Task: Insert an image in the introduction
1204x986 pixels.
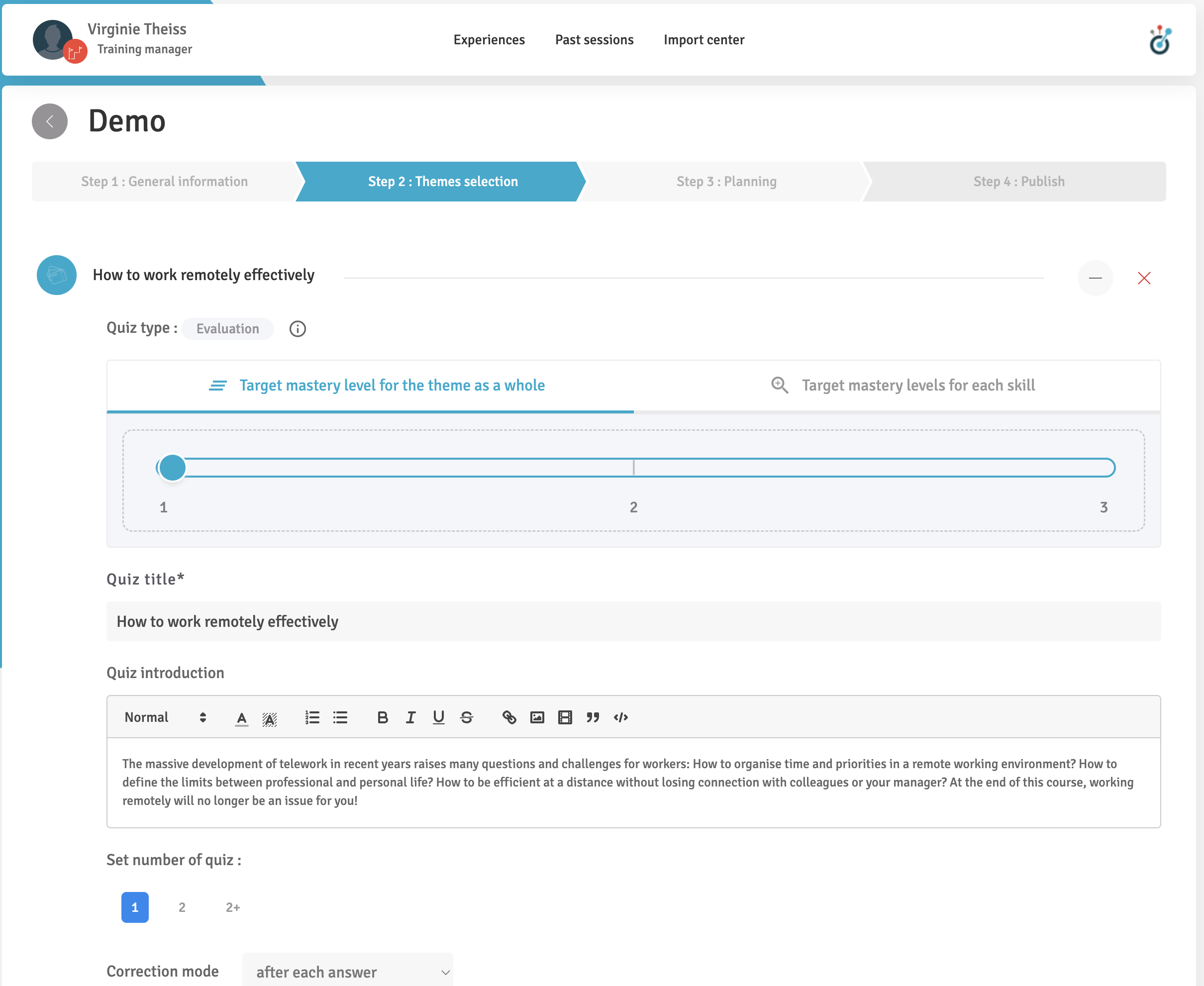Action: tap(537, 717)
